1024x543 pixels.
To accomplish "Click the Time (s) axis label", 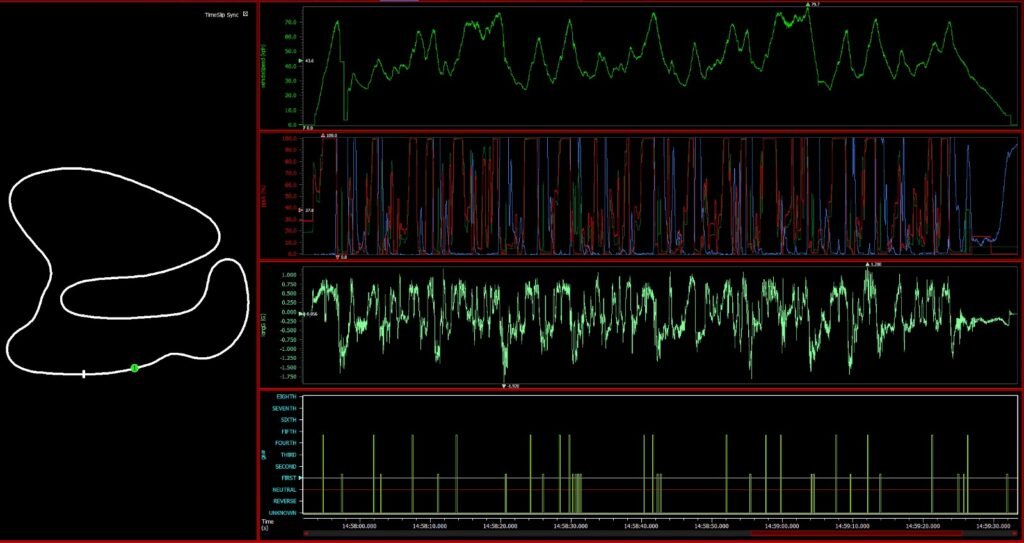I will click(268, 524).
